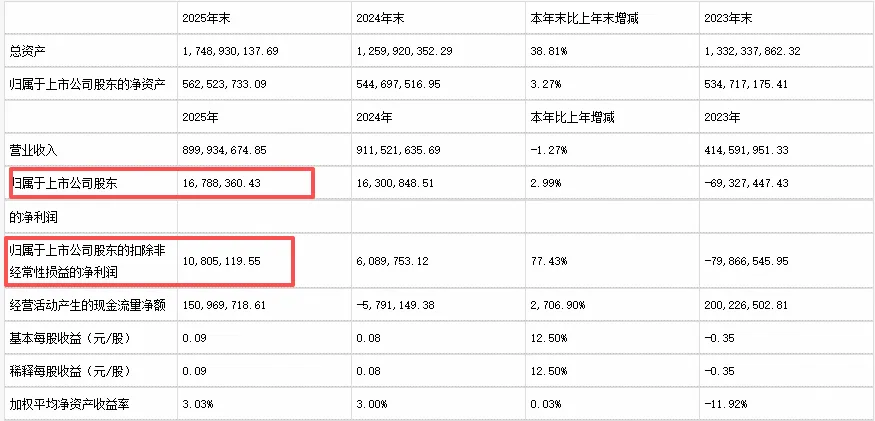Select net assets value 562,523,733.09
Image resolution: width=875 pixels, height=421 pixels.
[x=224, y=84]
